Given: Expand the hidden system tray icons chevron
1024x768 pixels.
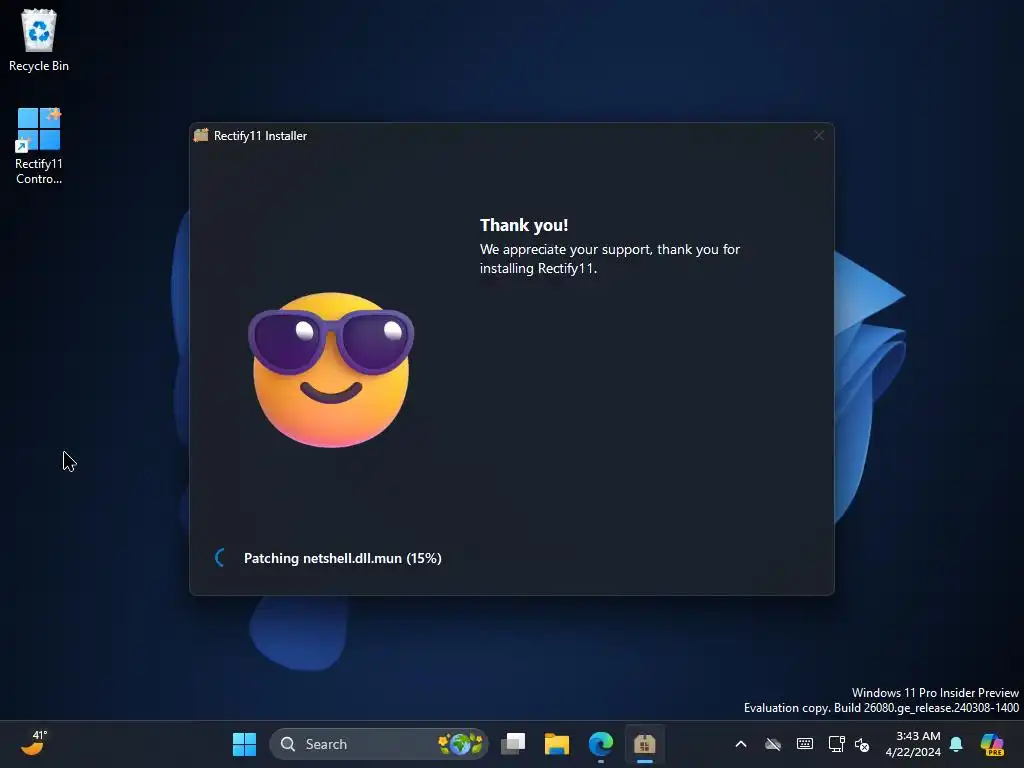Looking at the screenshot, I should (741, 744).
